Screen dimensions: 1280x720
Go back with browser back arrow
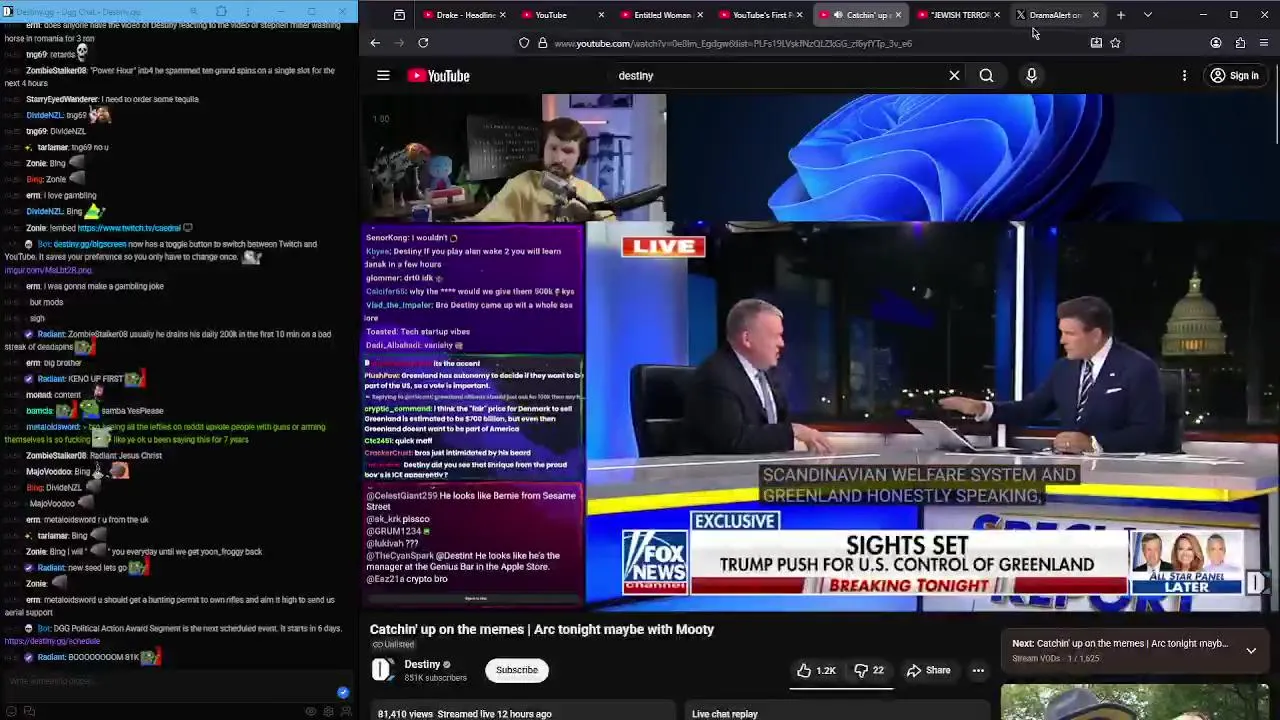pyautogui.click(x=375, y=43)
